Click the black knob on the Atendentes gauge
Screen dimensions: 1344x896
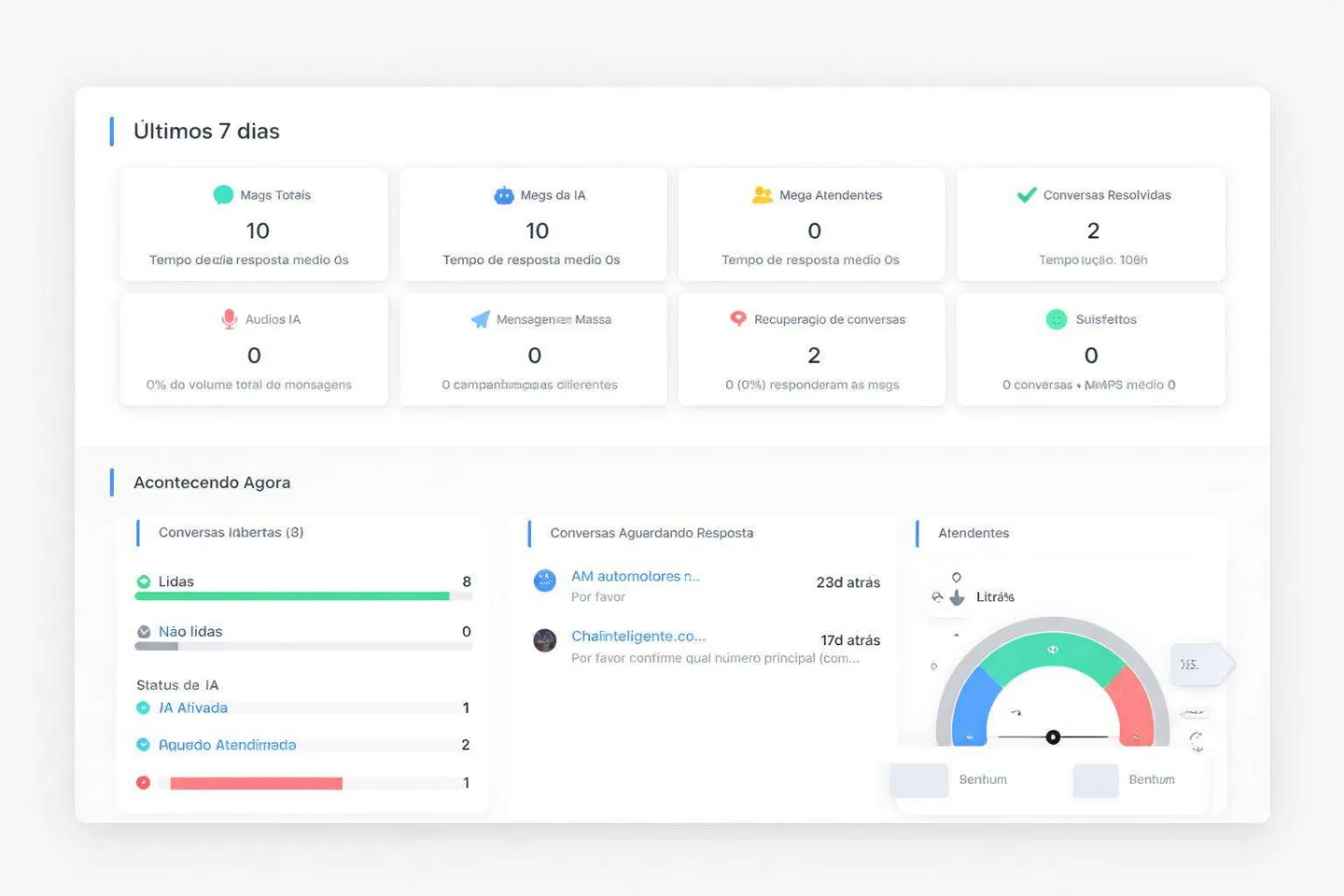pyautogui.click(x=1053, y=737)
